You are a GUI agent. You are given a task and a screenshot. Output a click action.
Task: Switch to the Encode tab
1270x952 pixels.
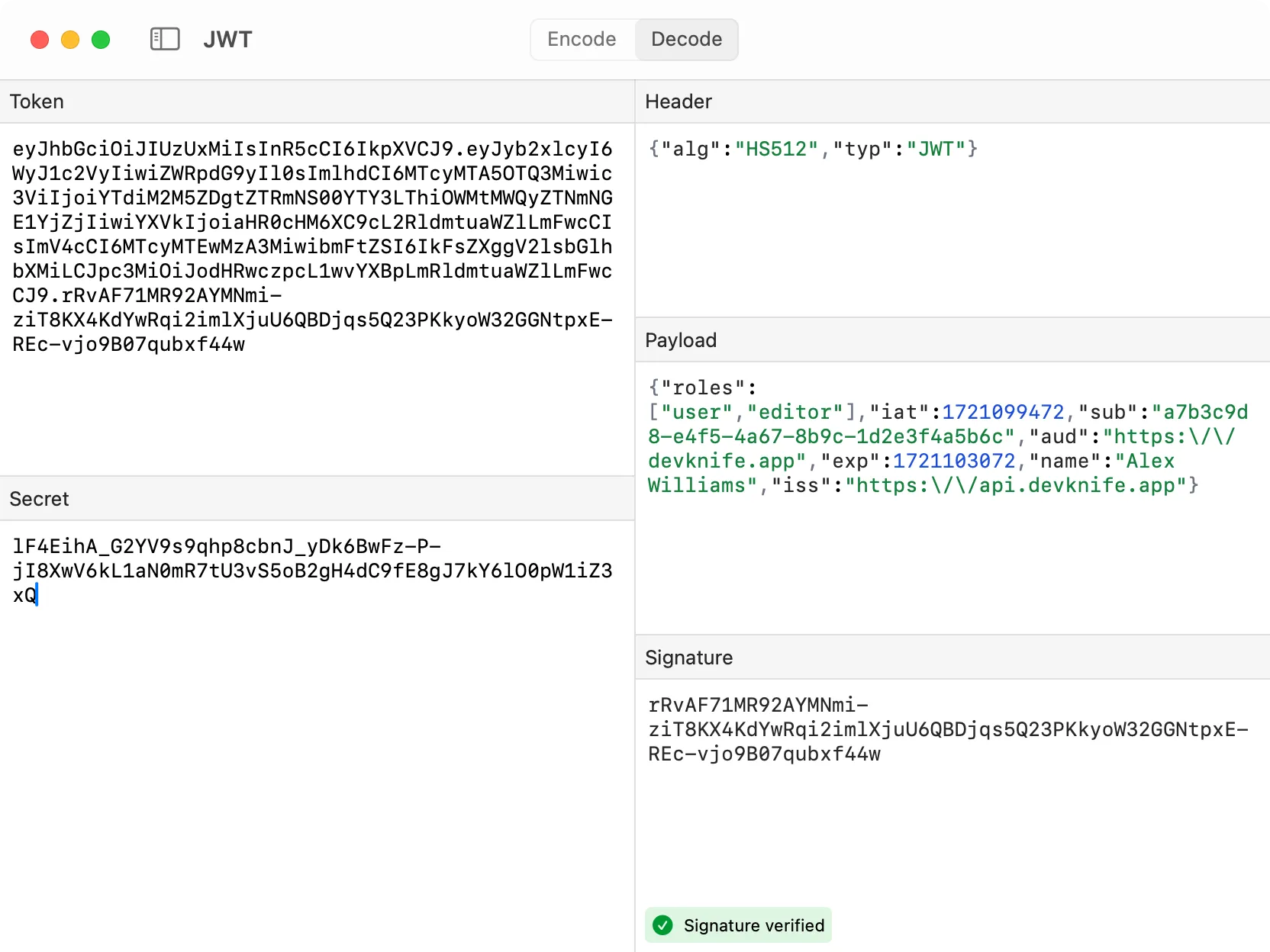click(581, 39)
